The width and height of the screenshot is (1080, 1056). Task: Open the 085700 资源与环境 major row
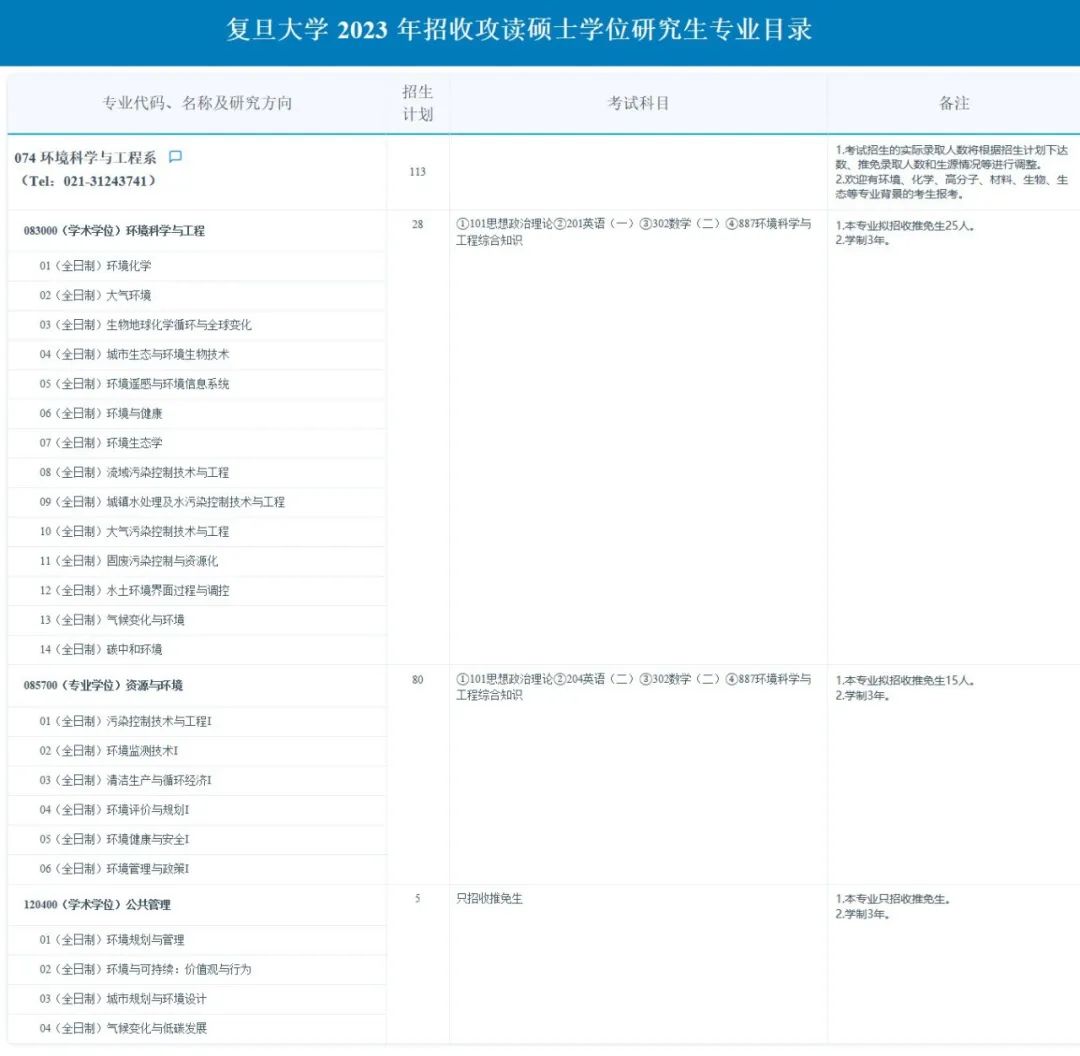(103, 686)
